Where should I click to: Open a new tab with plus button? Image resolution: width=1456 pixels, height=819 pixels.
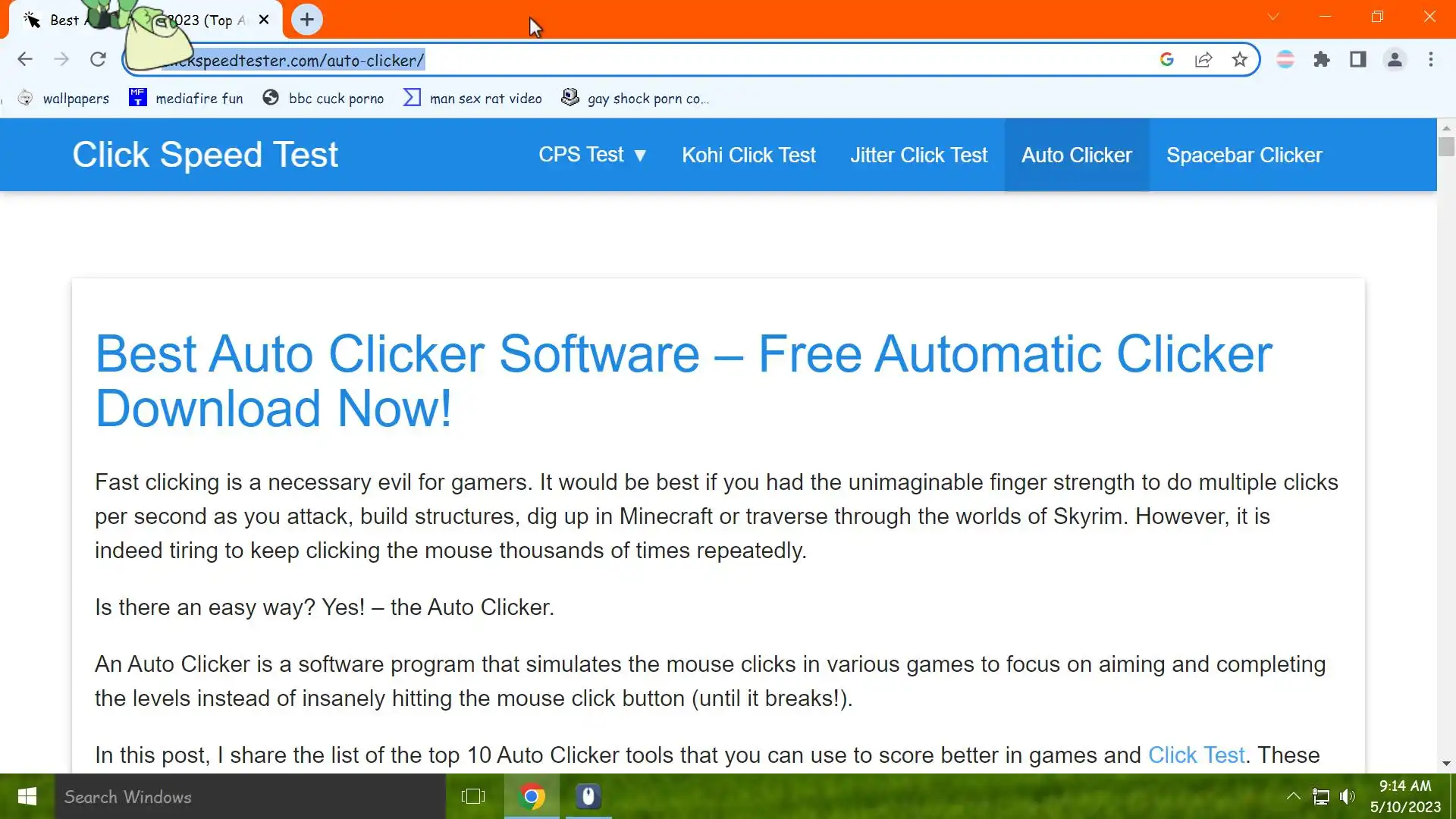click(x=306, y=20)
